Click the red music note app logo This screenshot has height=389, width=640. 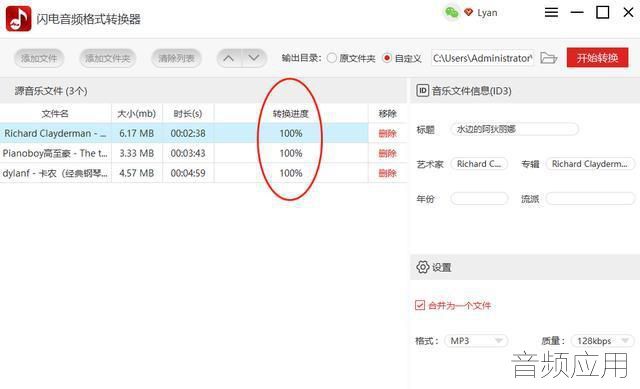tap(18, 18)
